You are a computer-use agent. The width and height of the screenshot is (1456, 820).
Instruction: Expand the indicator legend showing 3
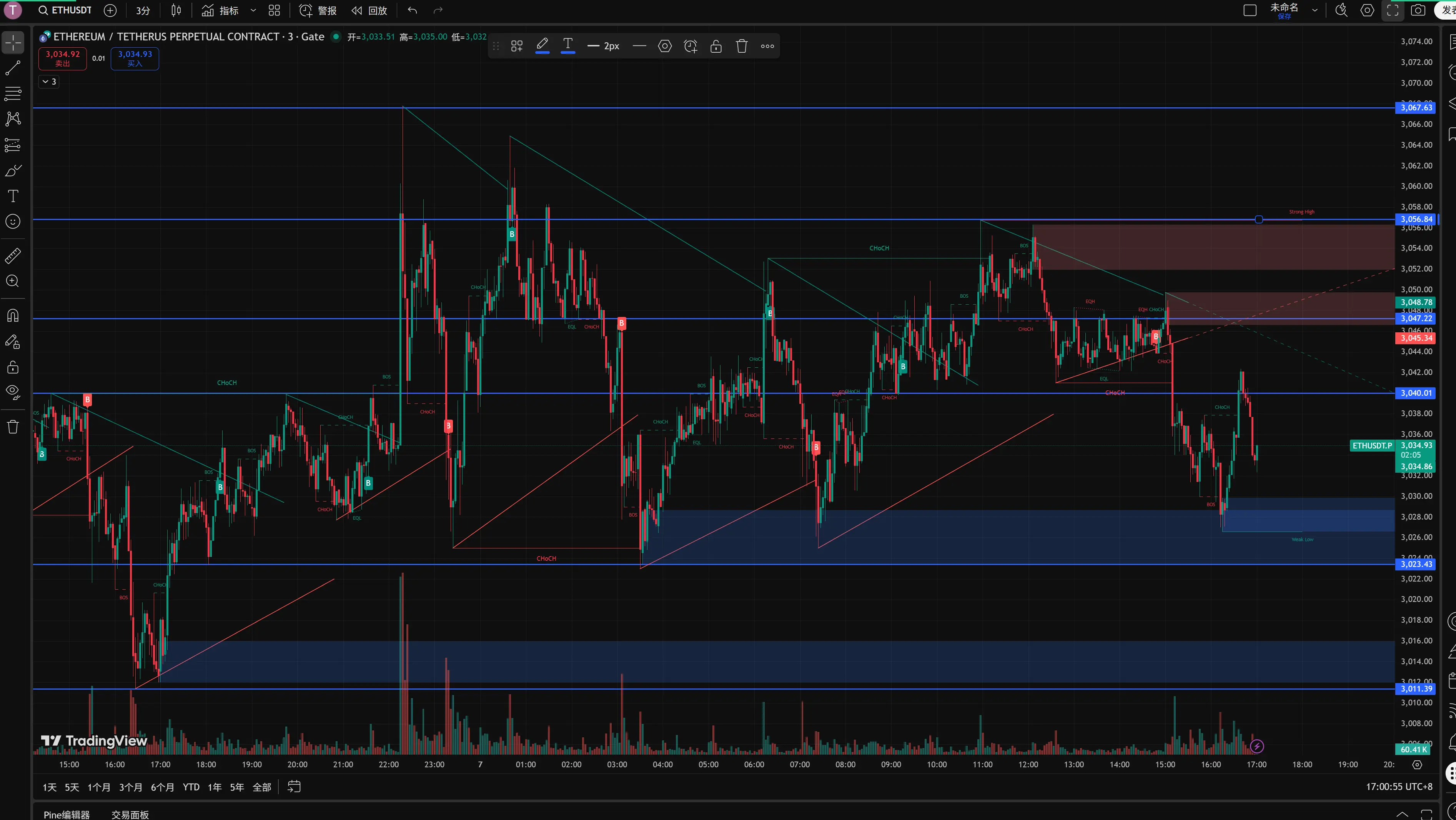[48, 82]
